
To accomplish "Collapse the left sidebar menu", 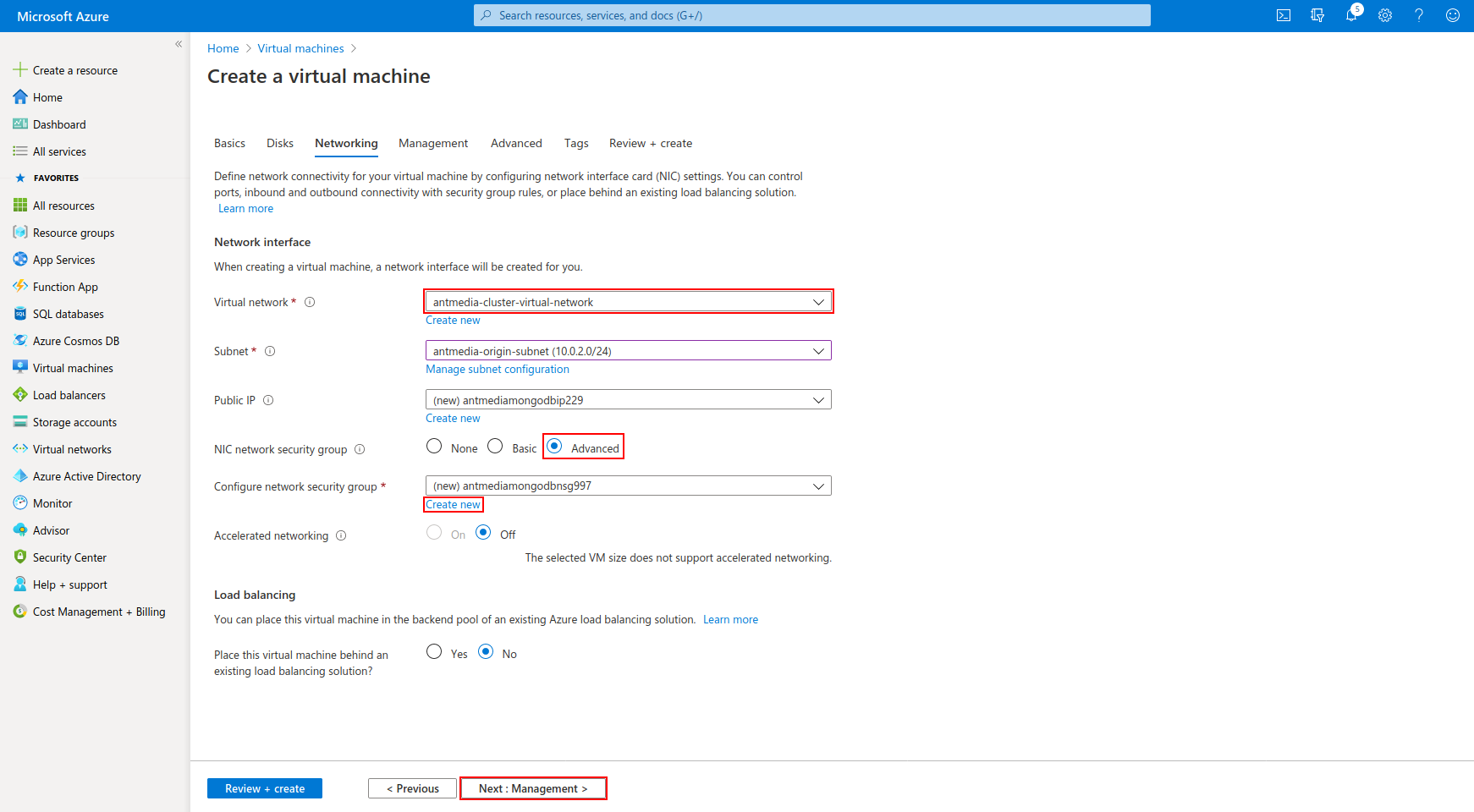I will click(x=179, y=44).
